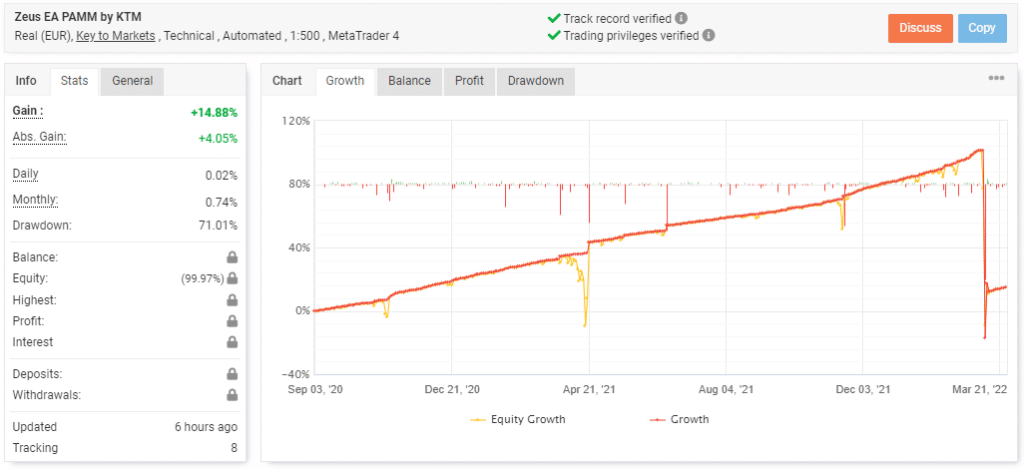
Task: Click the lock icon next to Highest
Action: click(232, 300)
